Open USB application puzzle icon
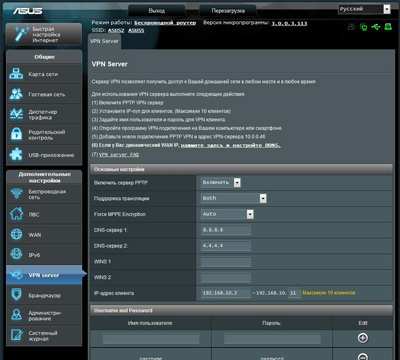Image resolution: width=400 pixels, height=360 pixels. point(16,155)
